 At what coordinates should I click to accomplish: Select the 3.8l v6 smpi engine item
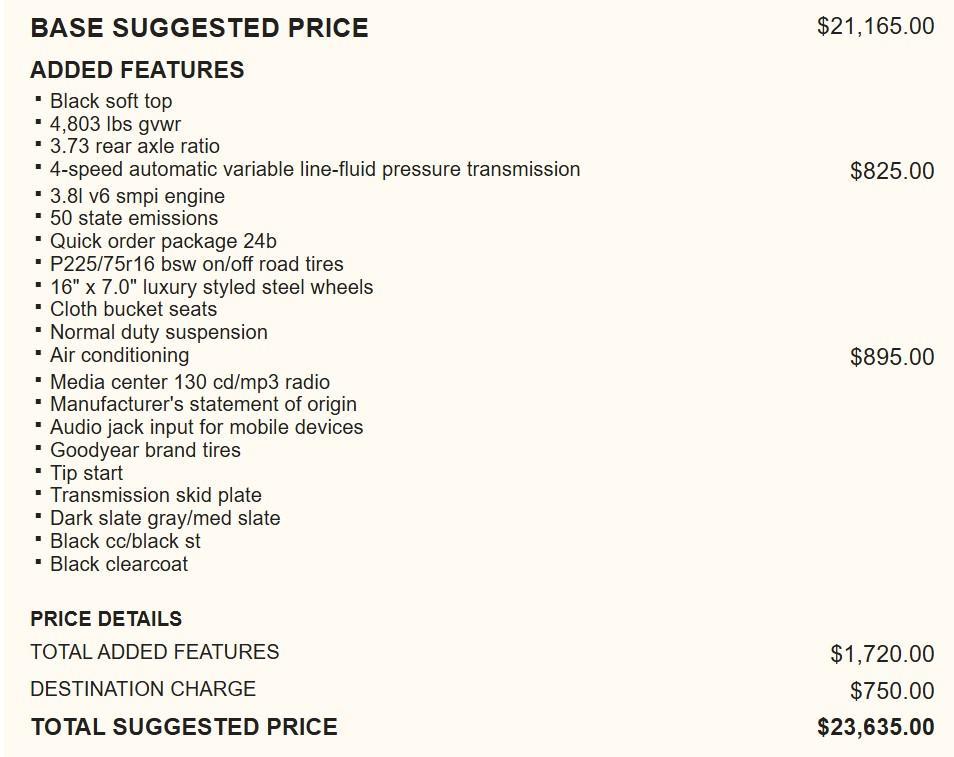(x=137, y=196)
